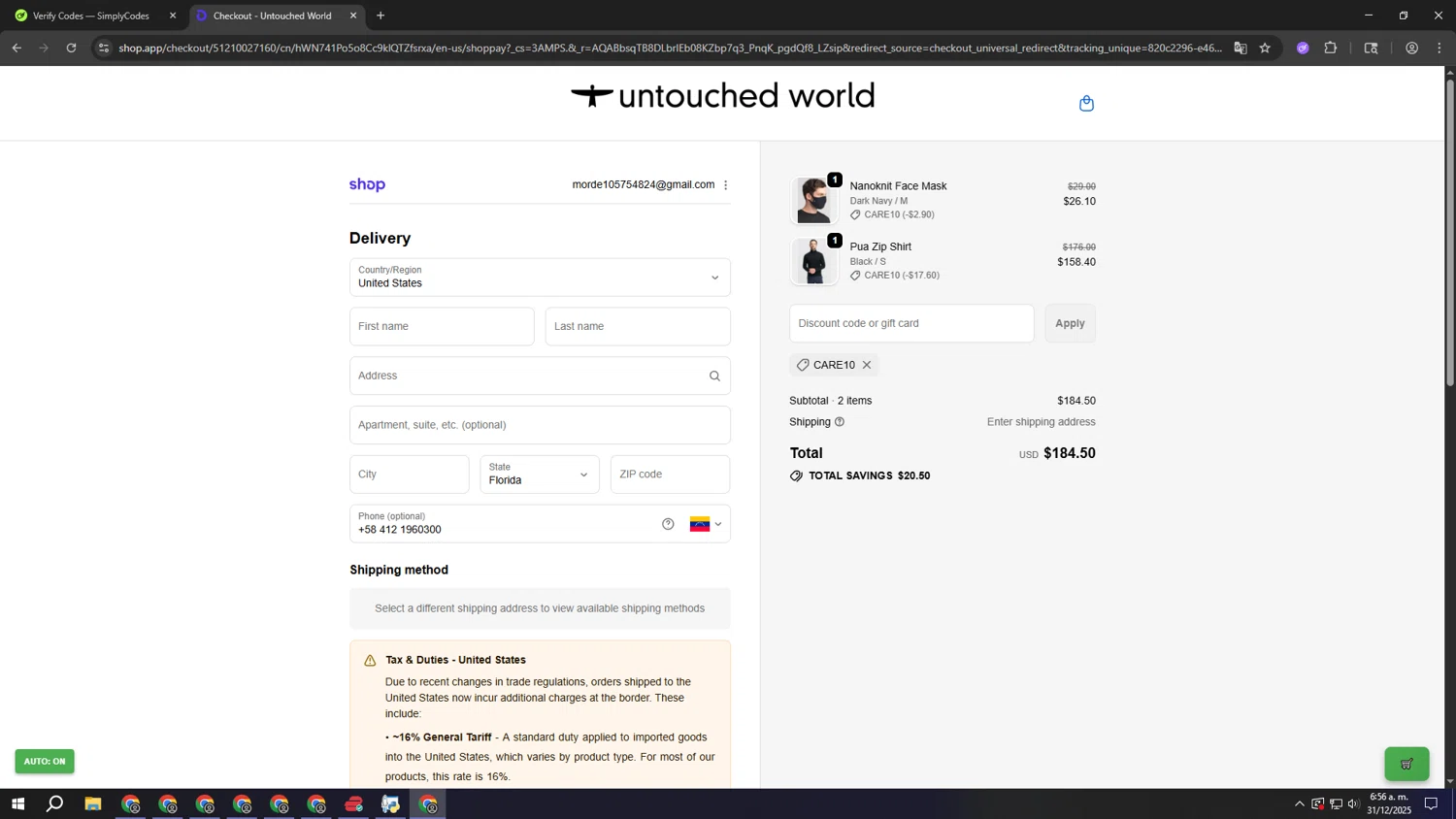Close the Checkout tab

tap(353, 16)
